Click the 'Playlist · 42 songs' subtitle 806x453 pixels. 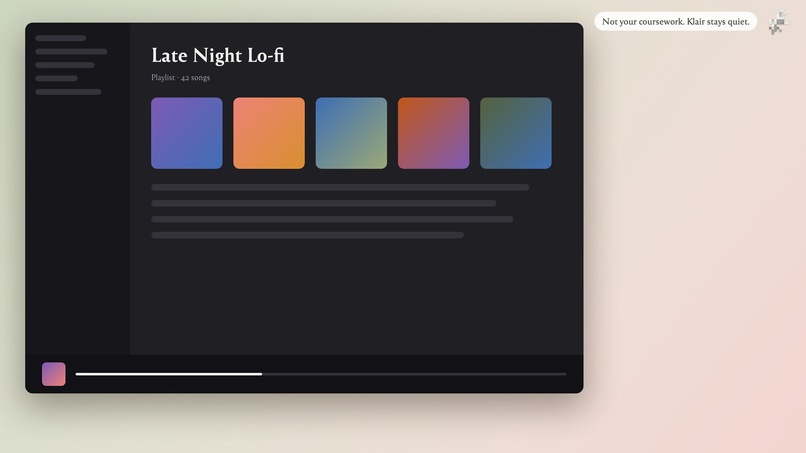(x=180, y=78)
